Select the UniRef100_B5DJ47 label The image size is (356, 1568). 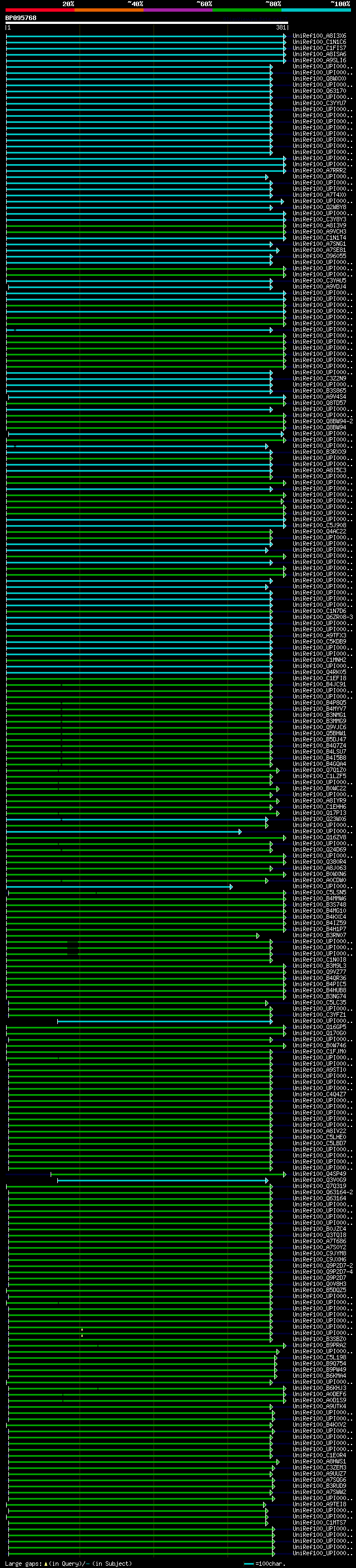[x=319, y=739]
